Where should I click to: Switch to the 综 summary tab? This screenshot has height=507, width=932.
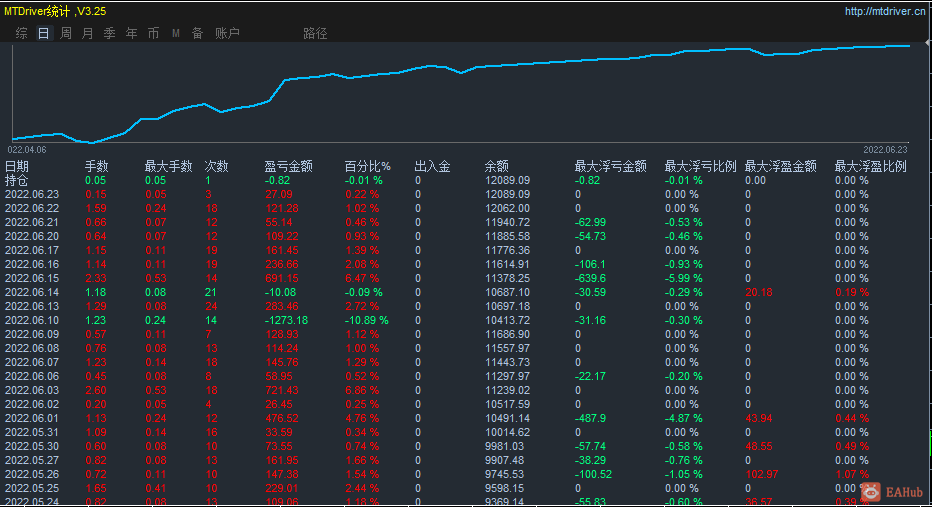point(22,33)
